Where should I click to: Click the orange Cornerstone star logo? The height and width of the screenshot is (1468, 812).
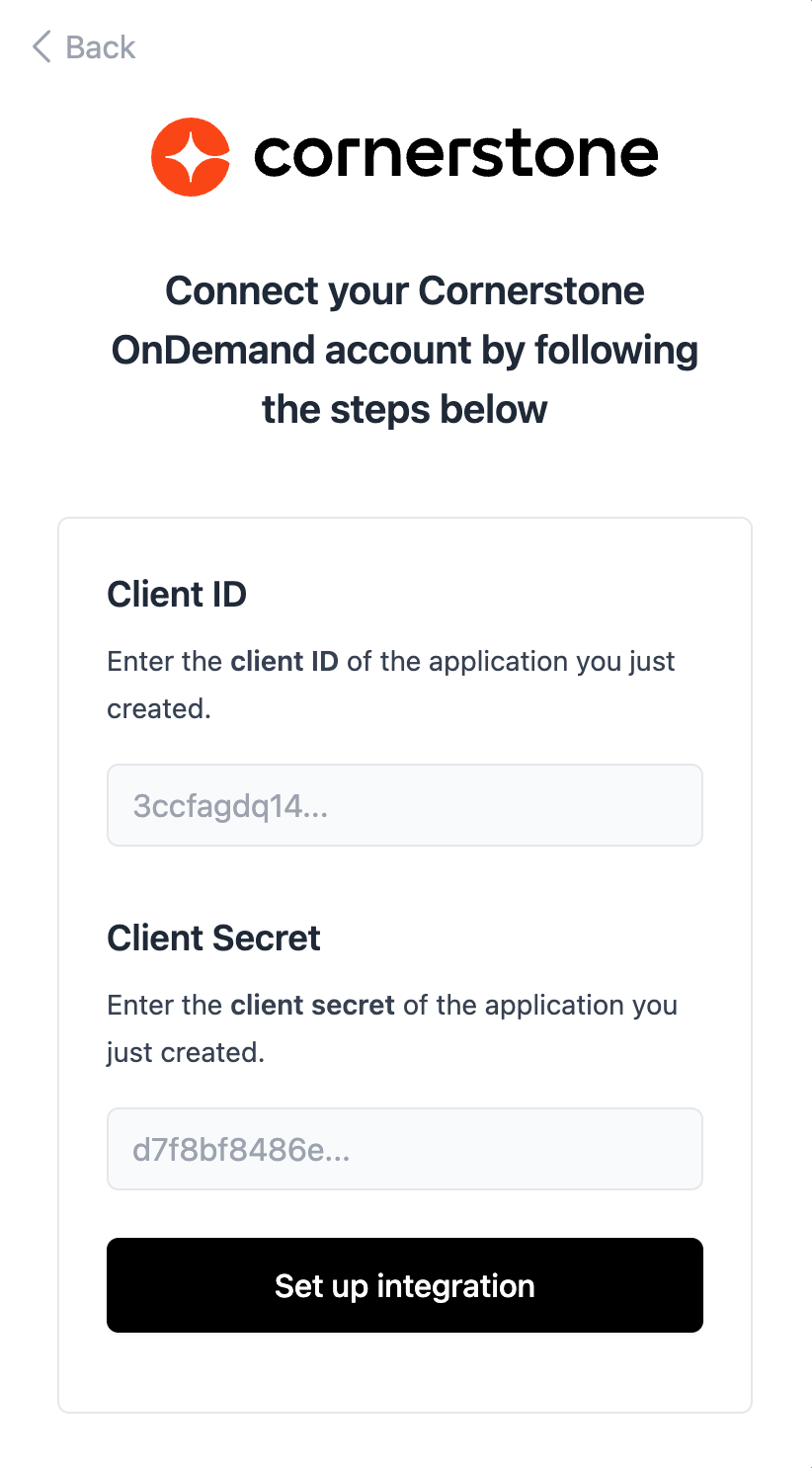191,156
